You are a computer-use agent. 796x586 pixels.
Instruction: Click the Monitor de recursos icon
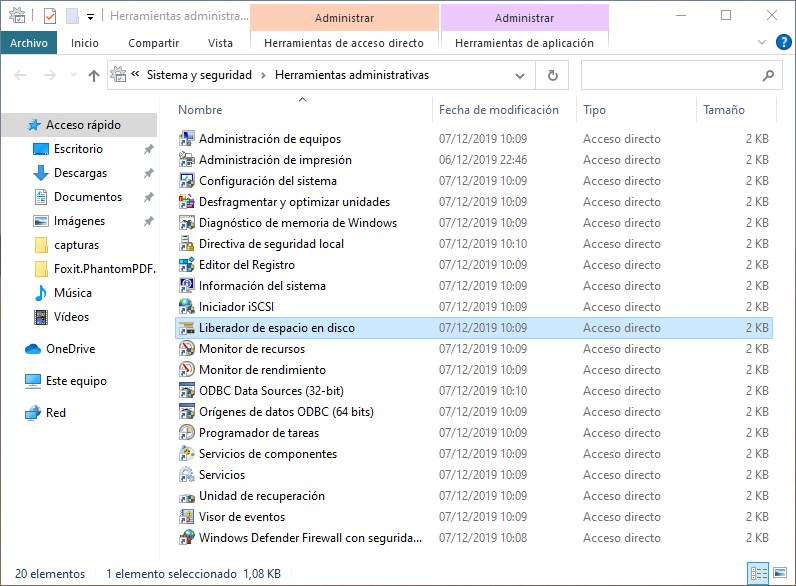click(186, 349)
